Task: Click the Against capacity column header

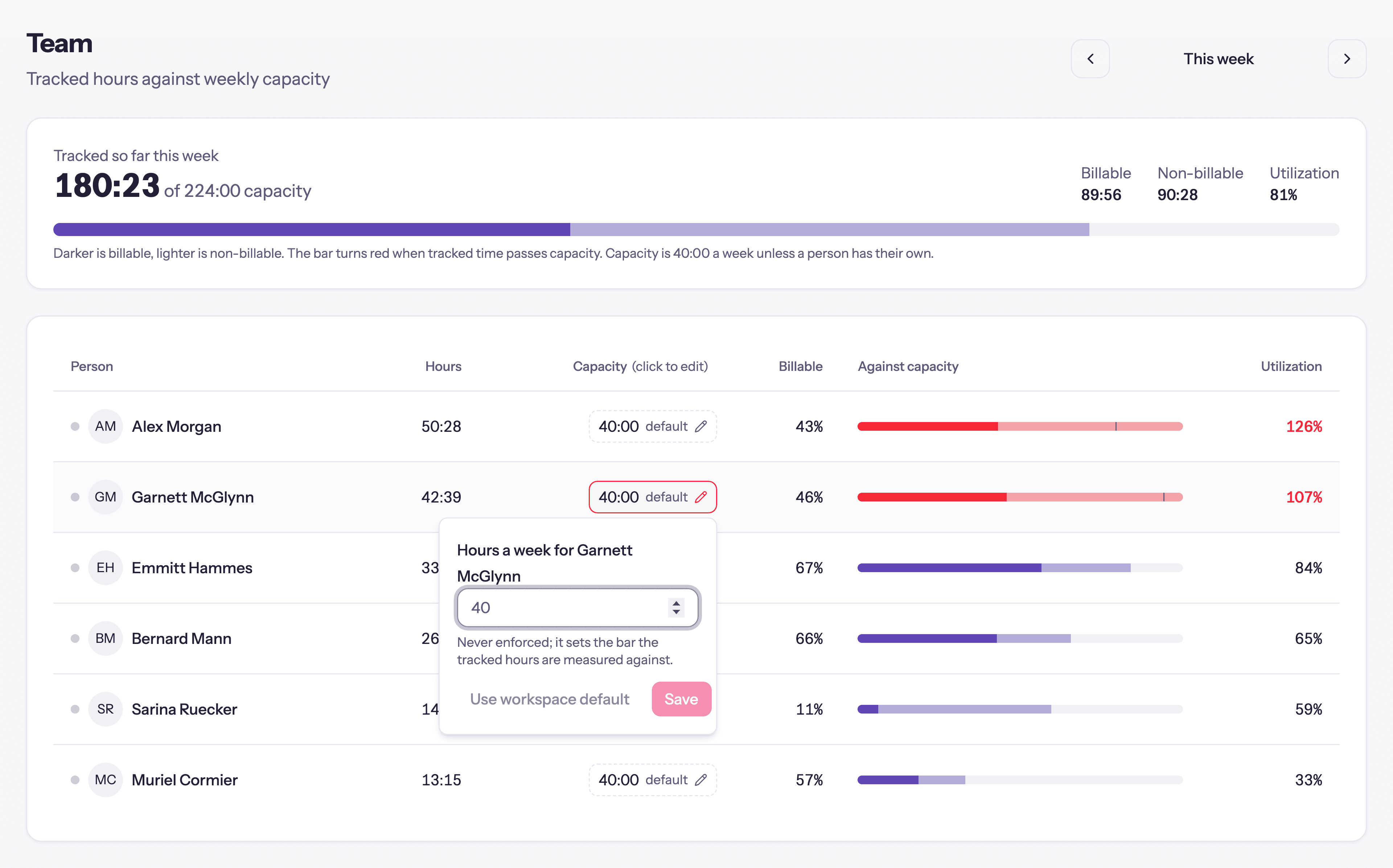Action: [908, 366]
